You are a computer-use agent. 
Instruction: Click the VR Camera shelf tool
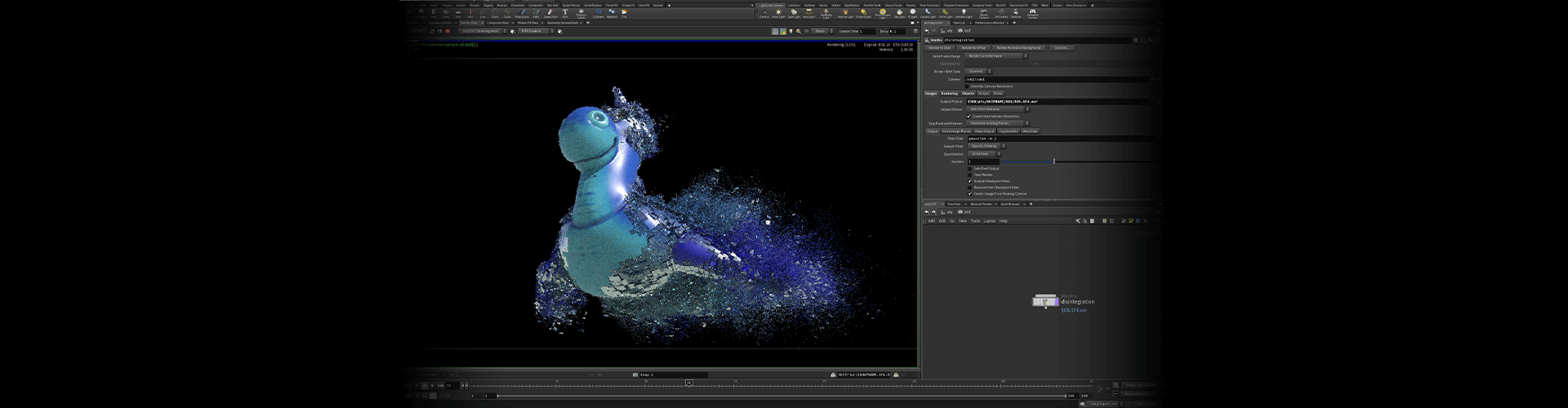point(1001,13)
